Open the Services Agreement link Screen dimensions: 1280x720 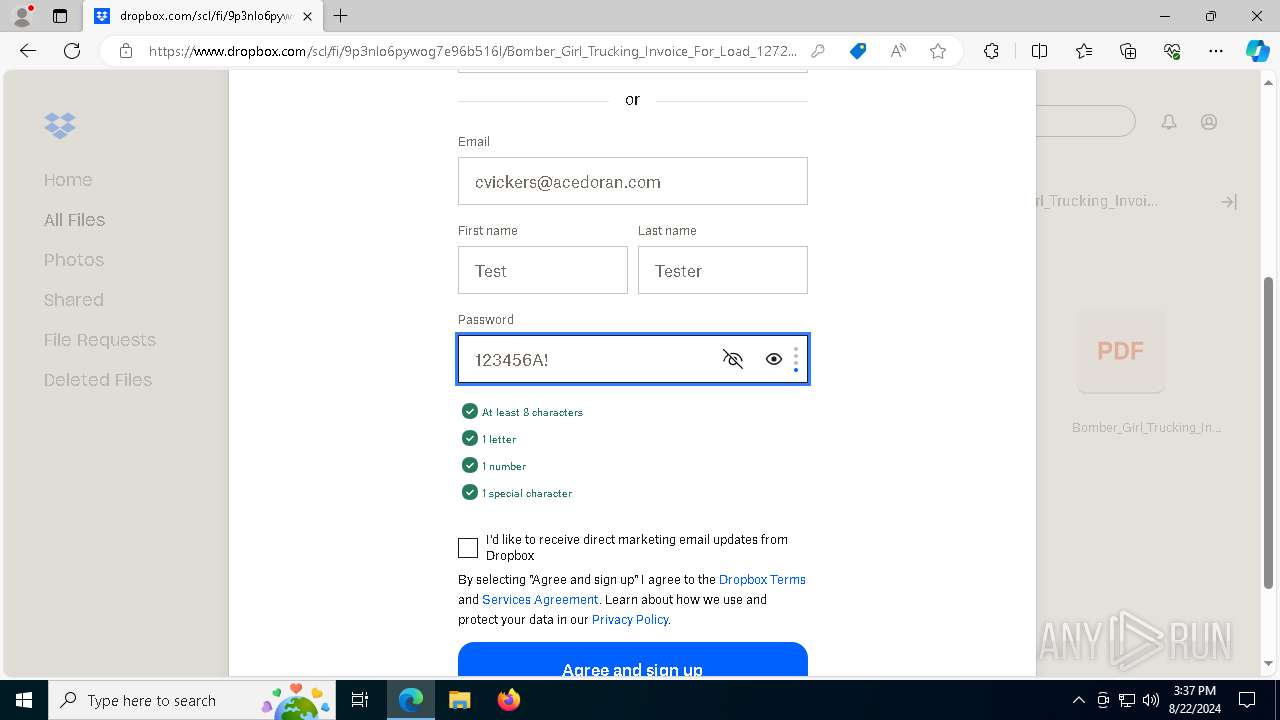click(x=540, y=599)
